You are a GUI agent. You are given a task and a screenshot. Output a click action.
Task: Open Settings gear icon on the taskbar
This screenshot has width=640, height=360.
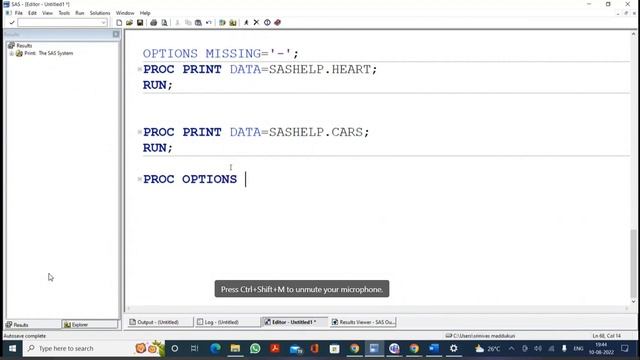point(453,349)
